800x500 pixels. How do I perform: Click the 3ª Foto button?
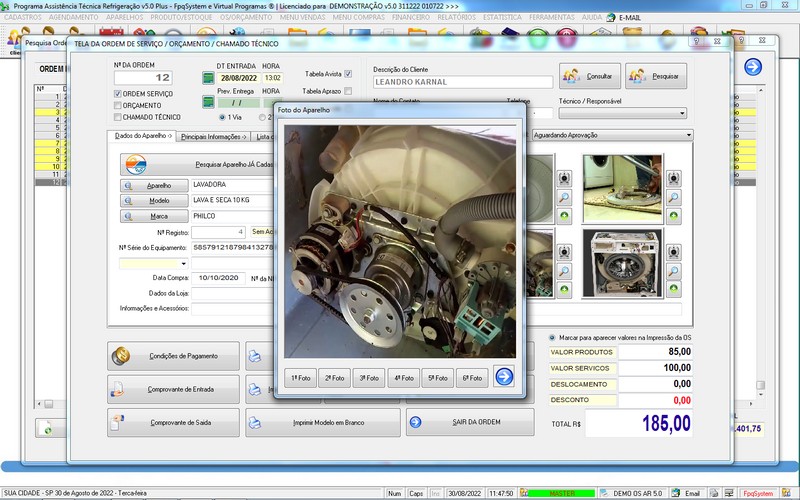pyautogui.click(x=369, y=377)
